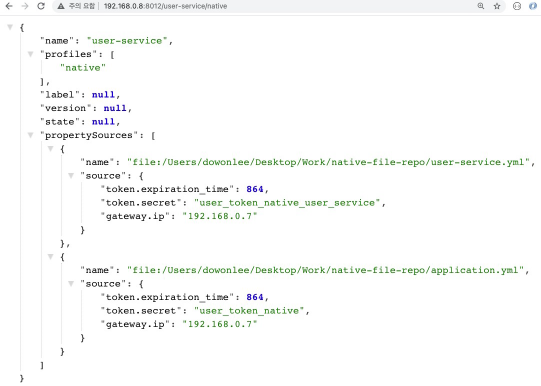
Task: Click the browser forward arrow
Action: pyautogui.click(x=25, y=6)
